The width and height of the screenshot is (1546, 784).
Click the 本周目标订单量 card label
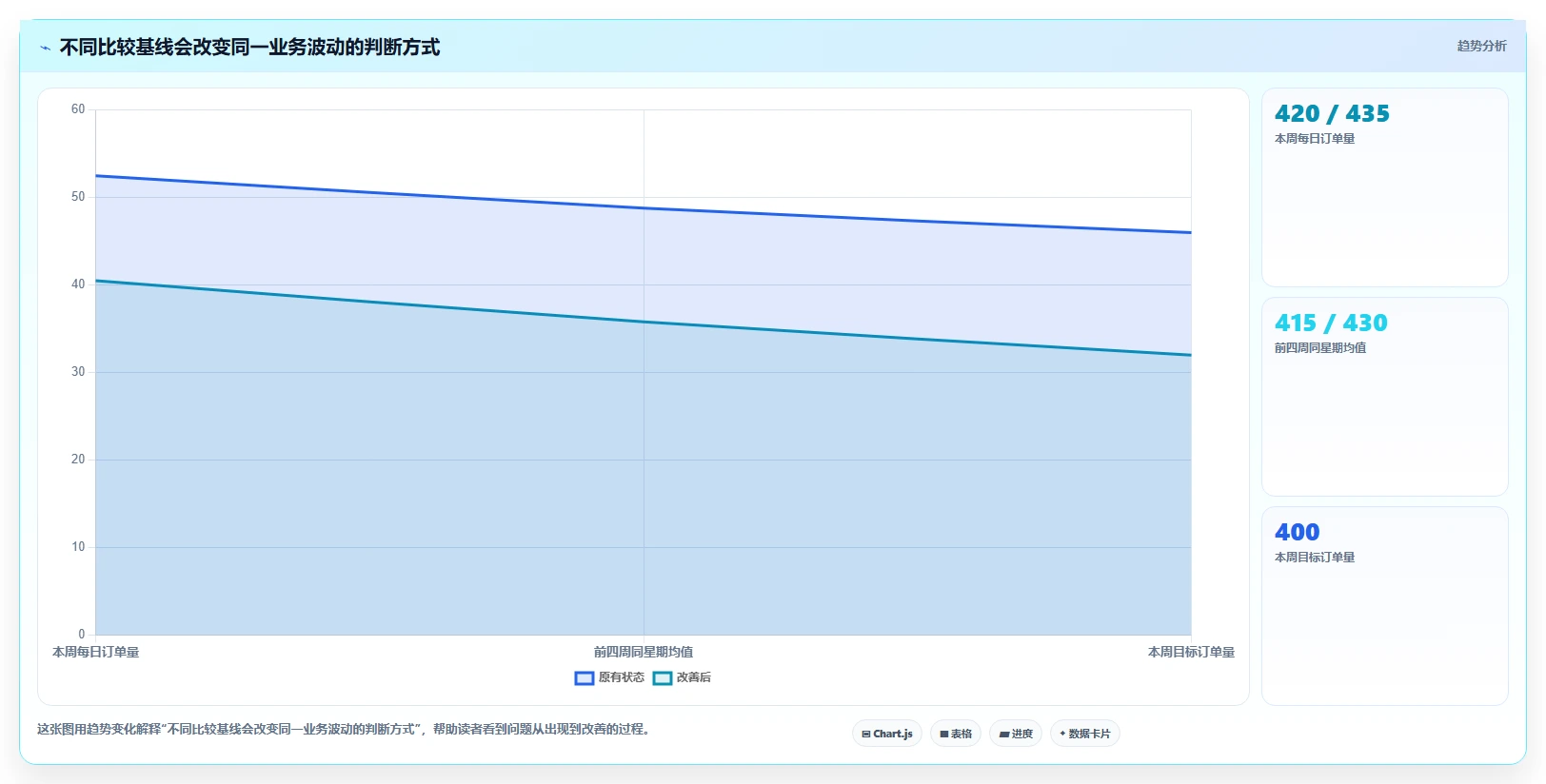tap(1315, 558)
